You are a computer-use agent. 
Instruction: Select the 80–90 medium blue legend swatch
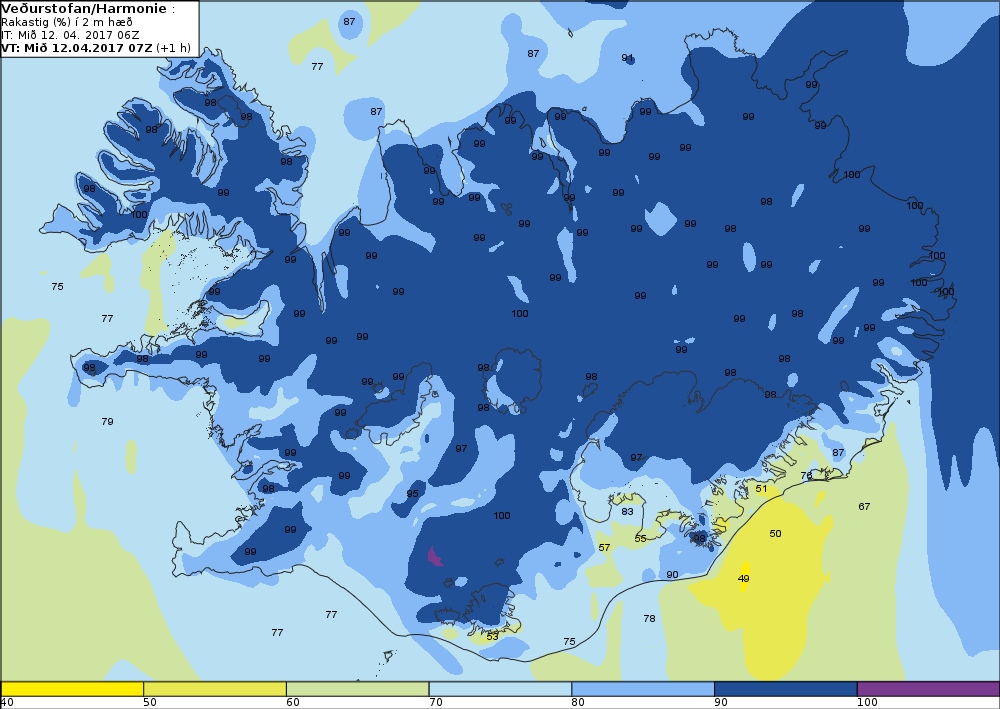click(x=643, y=689)
